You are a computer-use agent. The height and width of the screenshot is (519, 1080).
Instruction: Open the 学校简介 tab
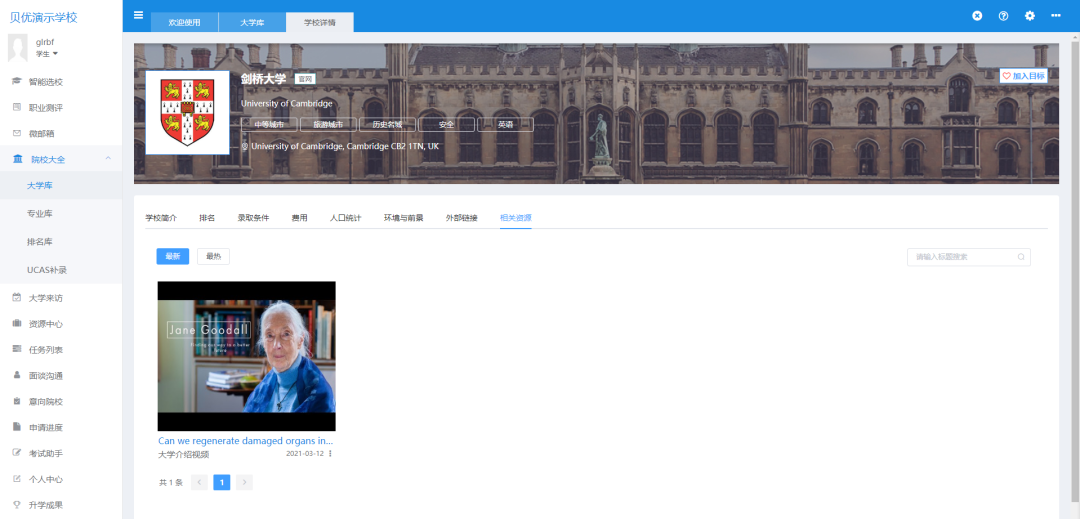(161, 218)
